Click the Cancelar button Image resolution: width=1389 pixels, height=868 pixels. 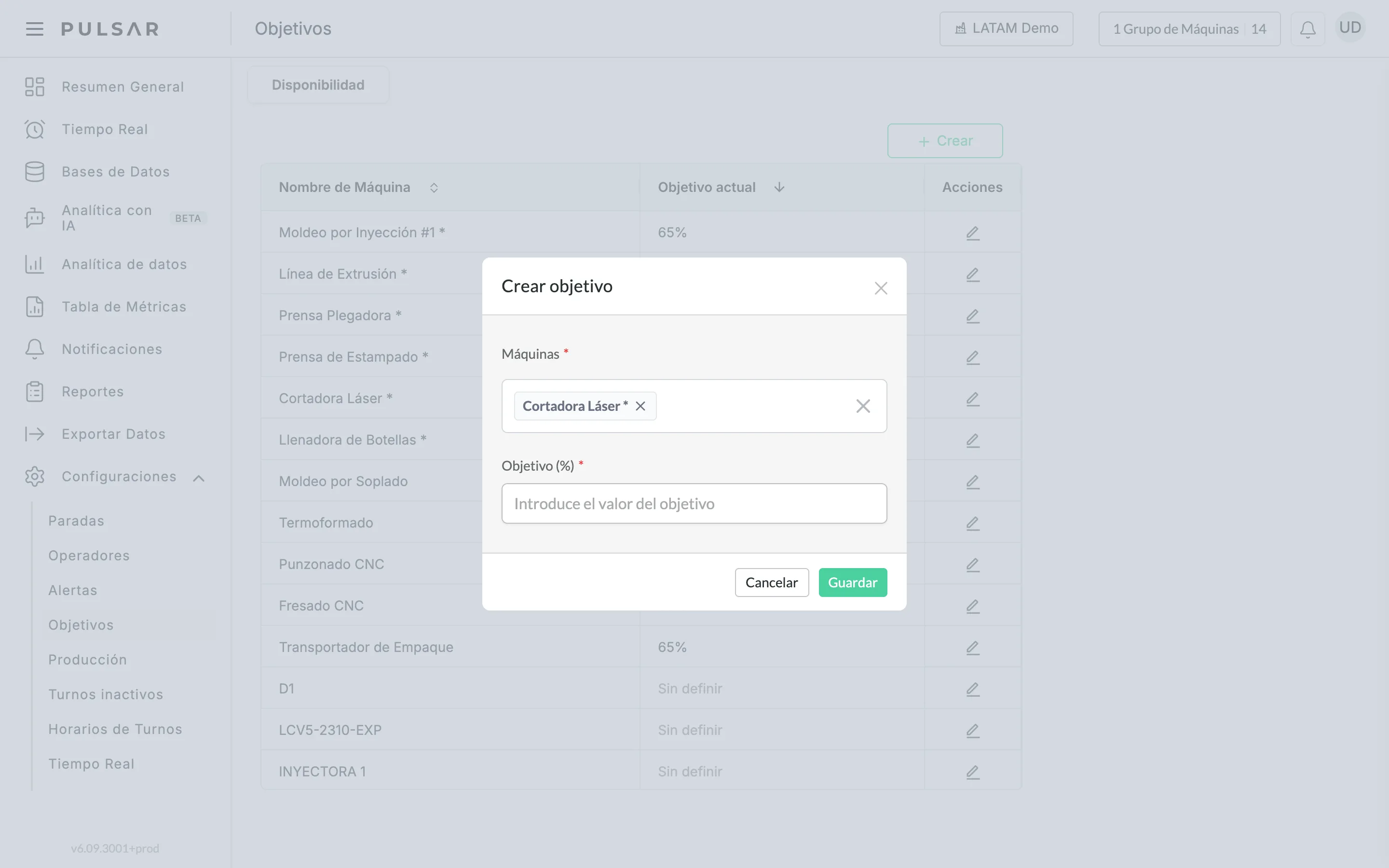pos(771,582)
